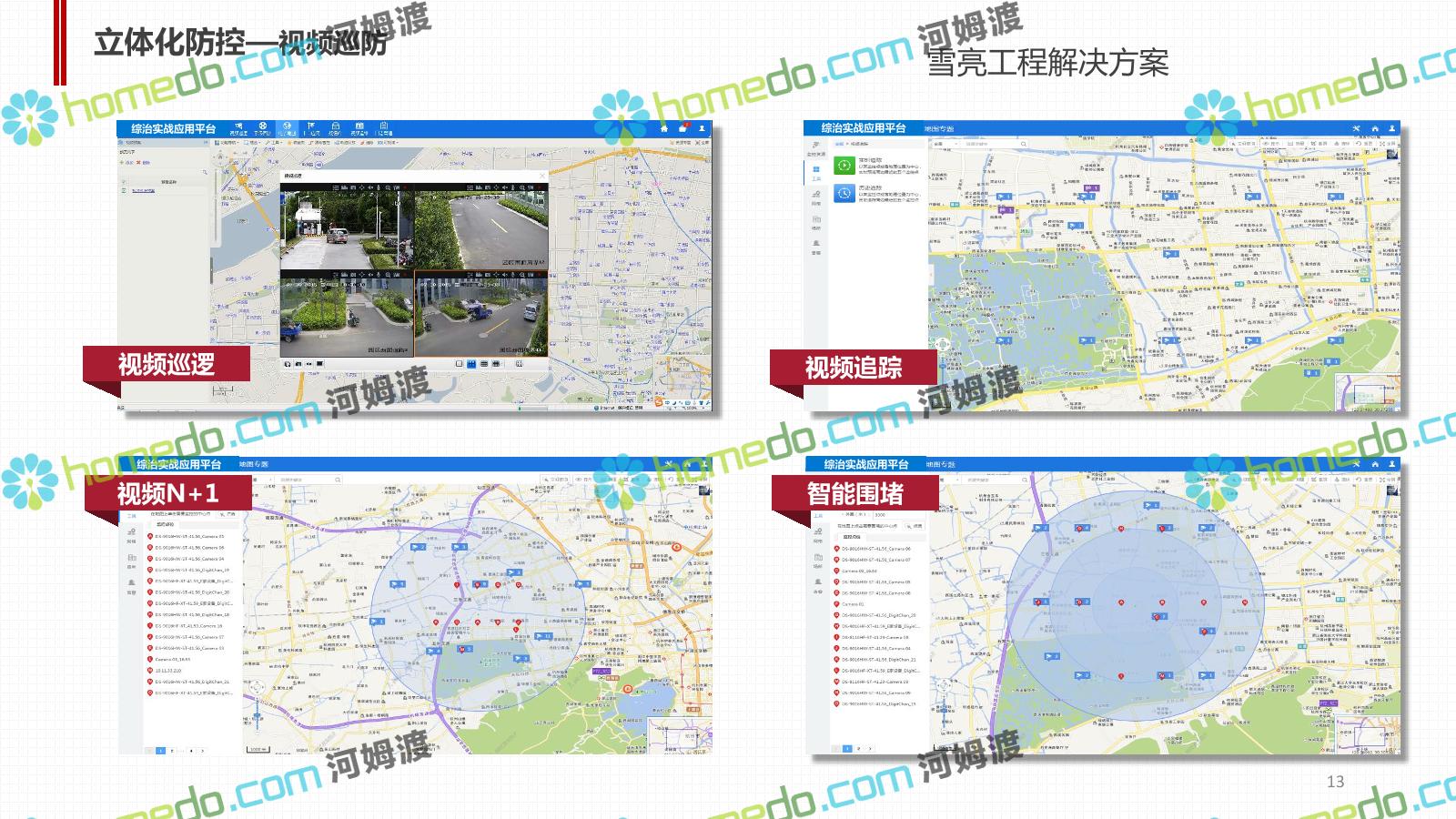The image size is (1456, 819).
Task: Click the tools wrench icon in video tracking header
Action: click(x=1356, y=128)
